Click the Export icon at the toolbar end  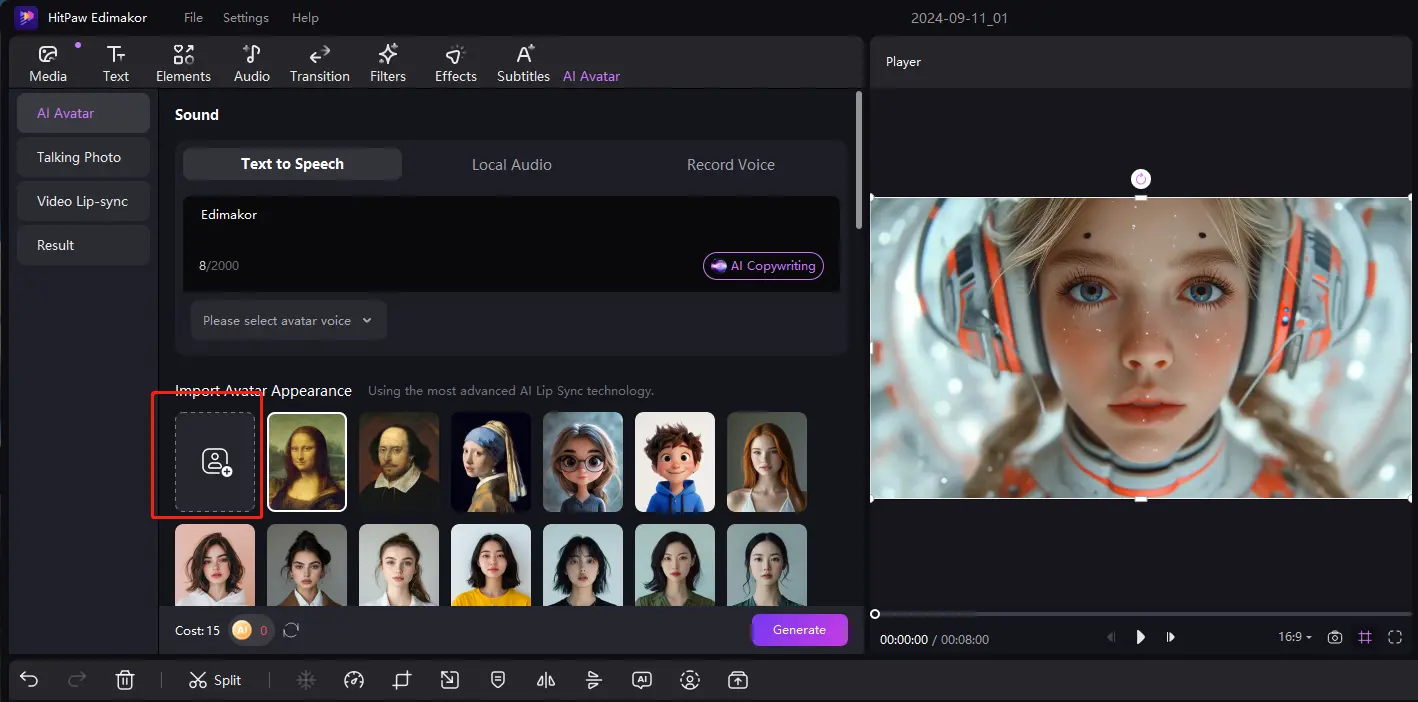[x=737, y=680]
